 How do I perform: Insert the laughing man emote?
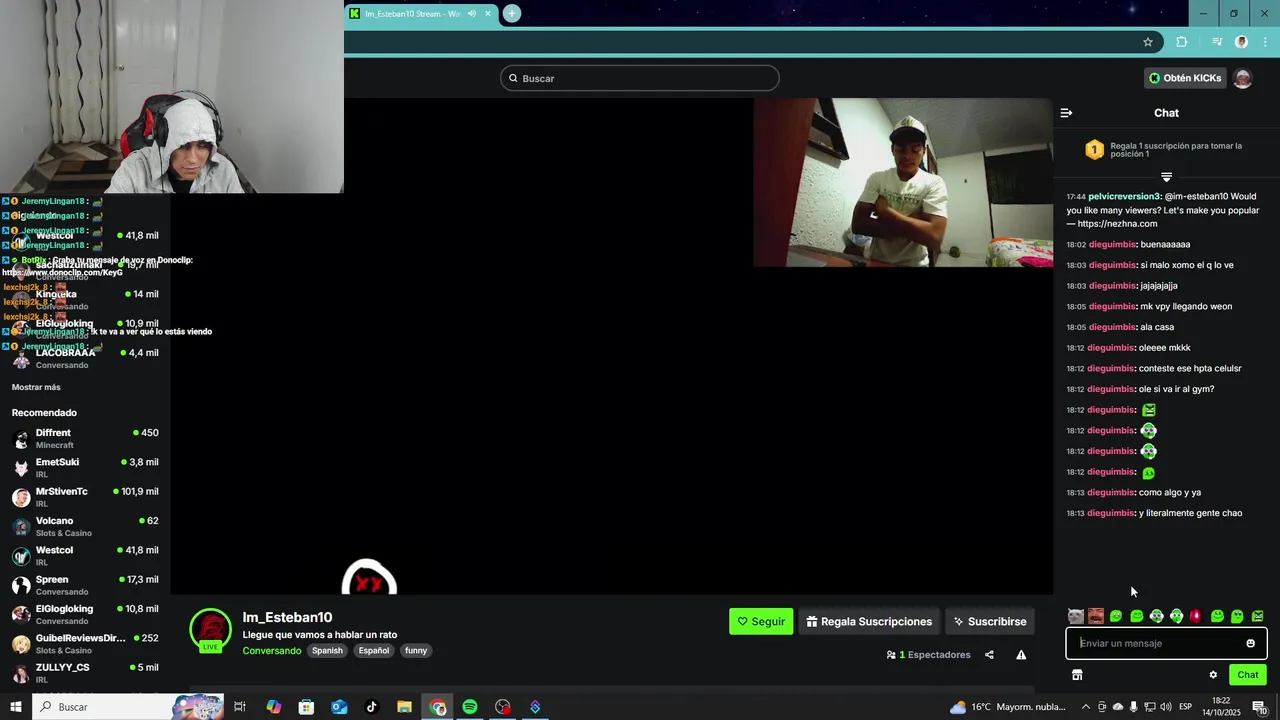pos(1096,616)
